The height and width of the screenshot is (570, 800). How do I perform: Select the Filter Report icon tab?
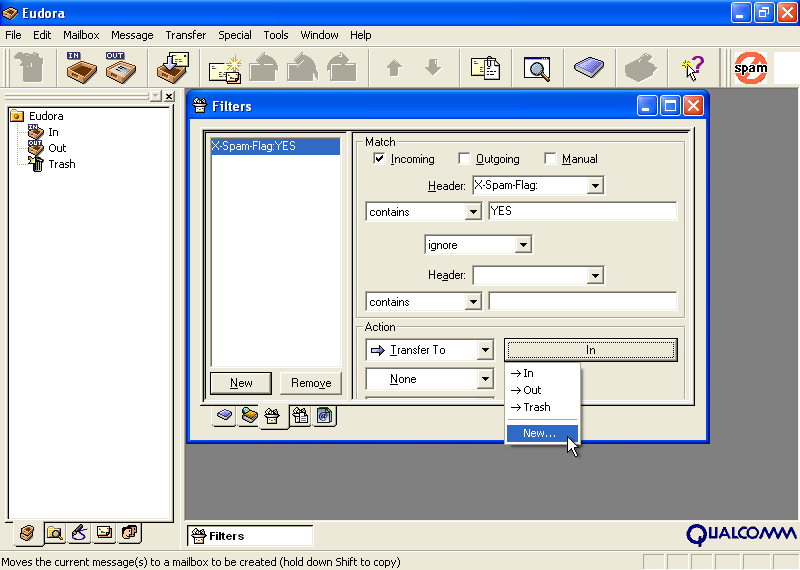(301, 415)
